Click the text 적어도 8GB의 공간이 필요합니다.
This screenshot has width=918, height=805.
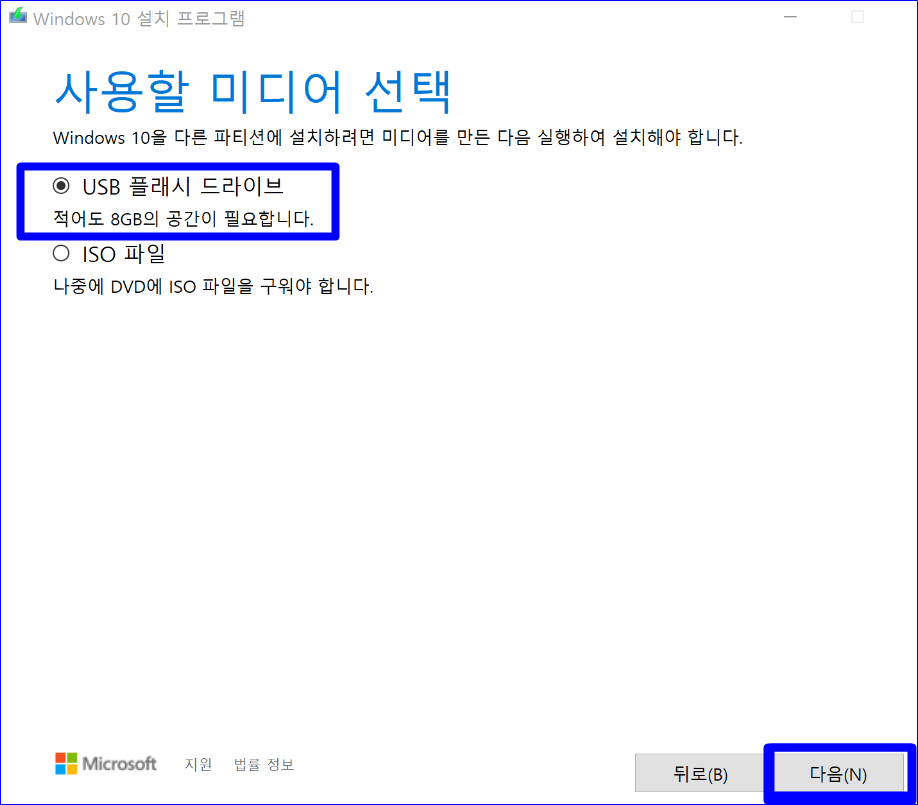(183, 218)
